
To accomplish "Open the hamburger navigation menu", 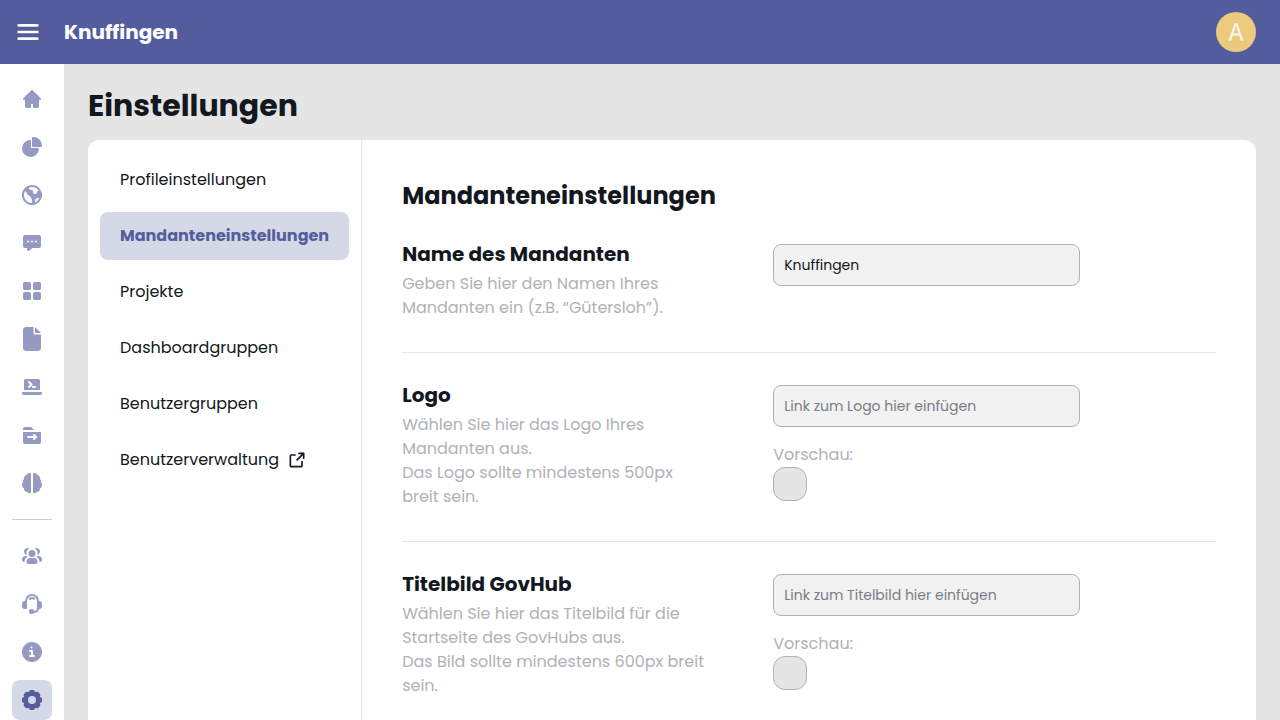I will coord(28,32).
